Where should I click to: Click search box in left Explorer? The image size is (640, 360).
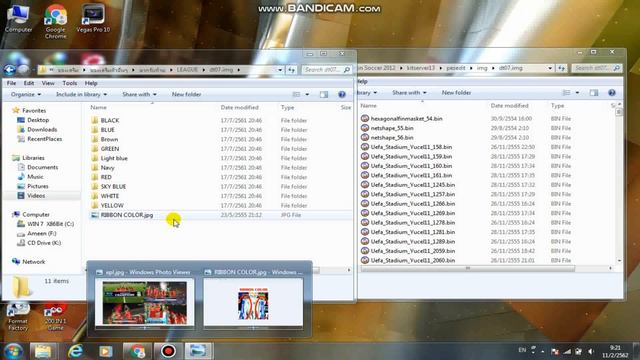pos(326,70)
